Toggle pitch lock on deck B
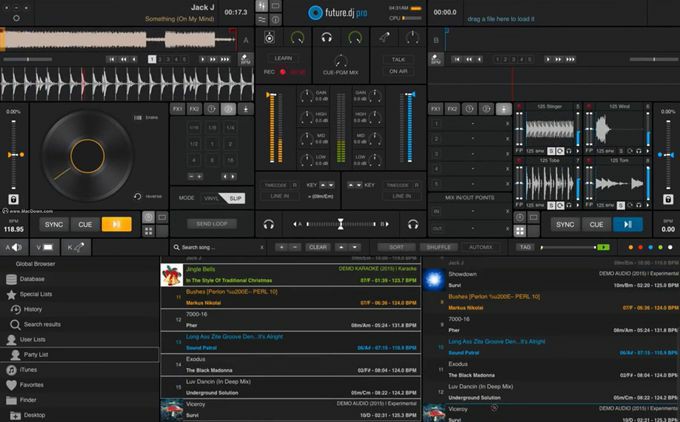680x422 pixels. (x=668, y=200)
